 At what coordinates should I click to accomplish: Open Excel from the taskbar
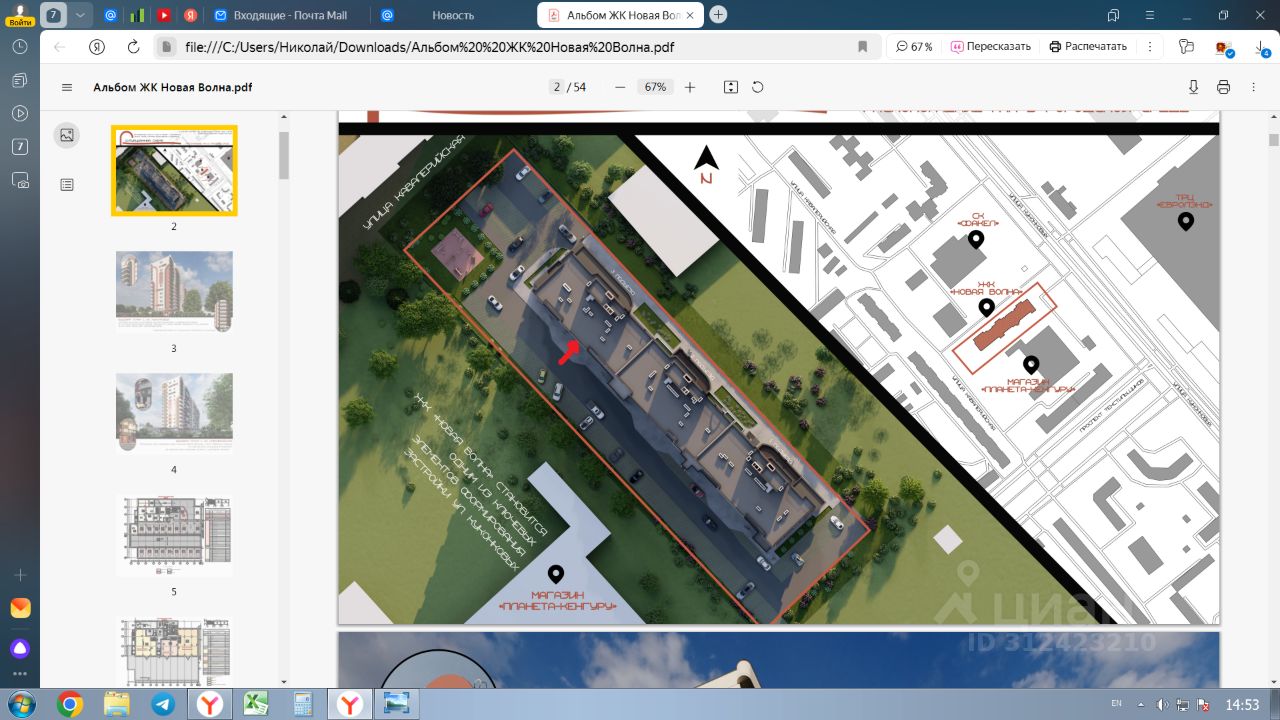click(257, 704)
